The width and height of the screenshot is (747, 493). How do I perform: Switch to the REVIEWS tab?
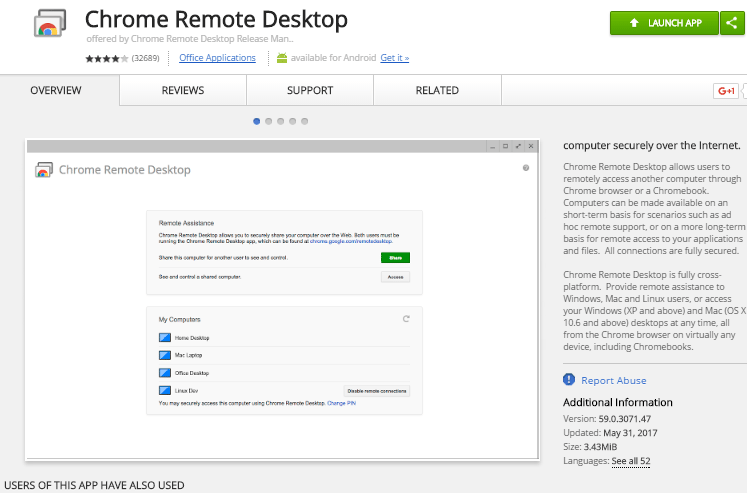coord(183,90)
